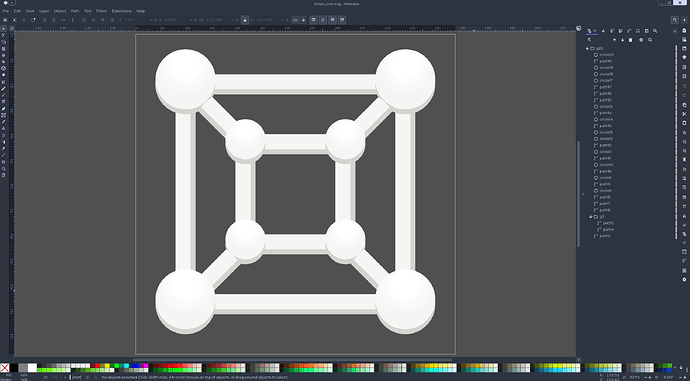Click the [root] layer indicator

point(77,377)
